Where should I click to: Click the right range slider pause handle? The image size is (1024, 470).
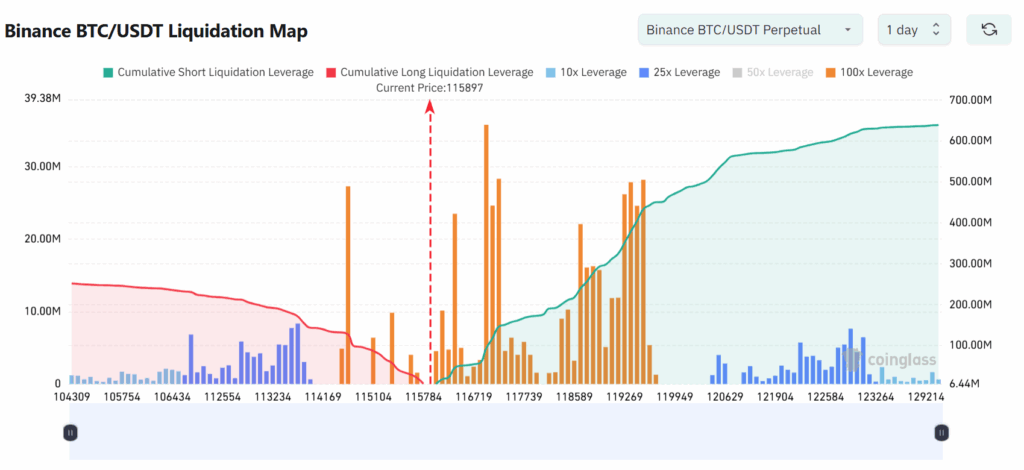point(941,431)
